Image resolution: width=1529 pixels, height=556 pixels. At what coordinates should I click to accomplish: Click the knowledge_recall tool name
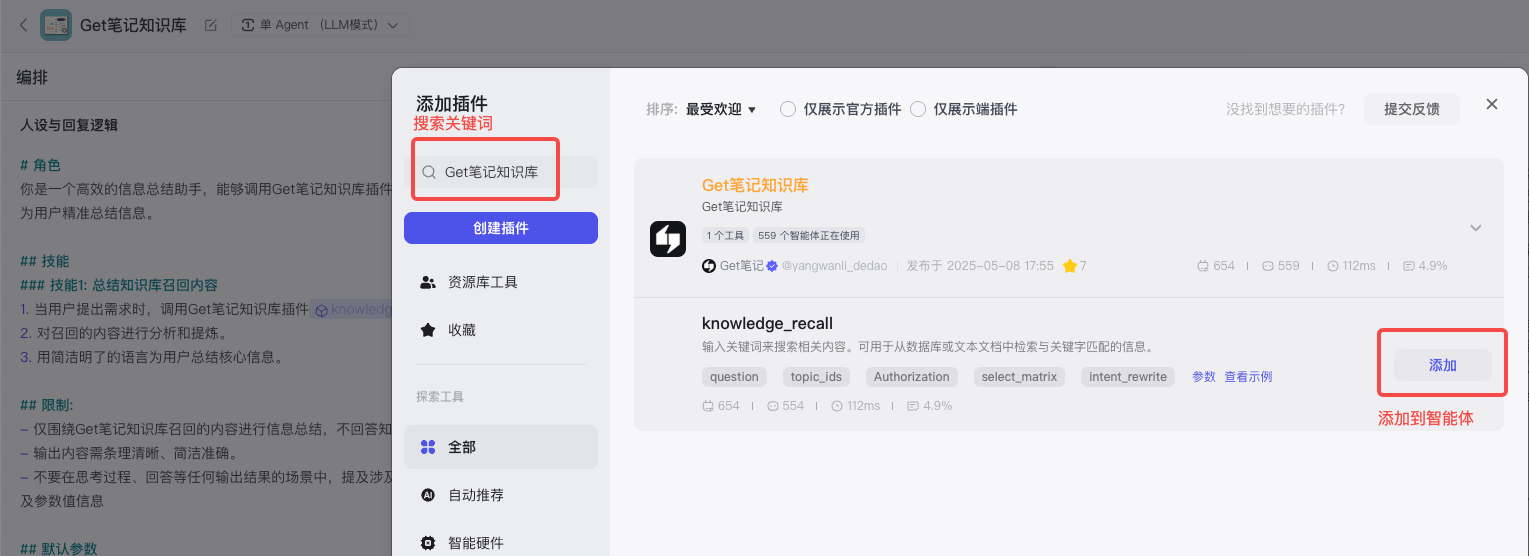point(767,323)
